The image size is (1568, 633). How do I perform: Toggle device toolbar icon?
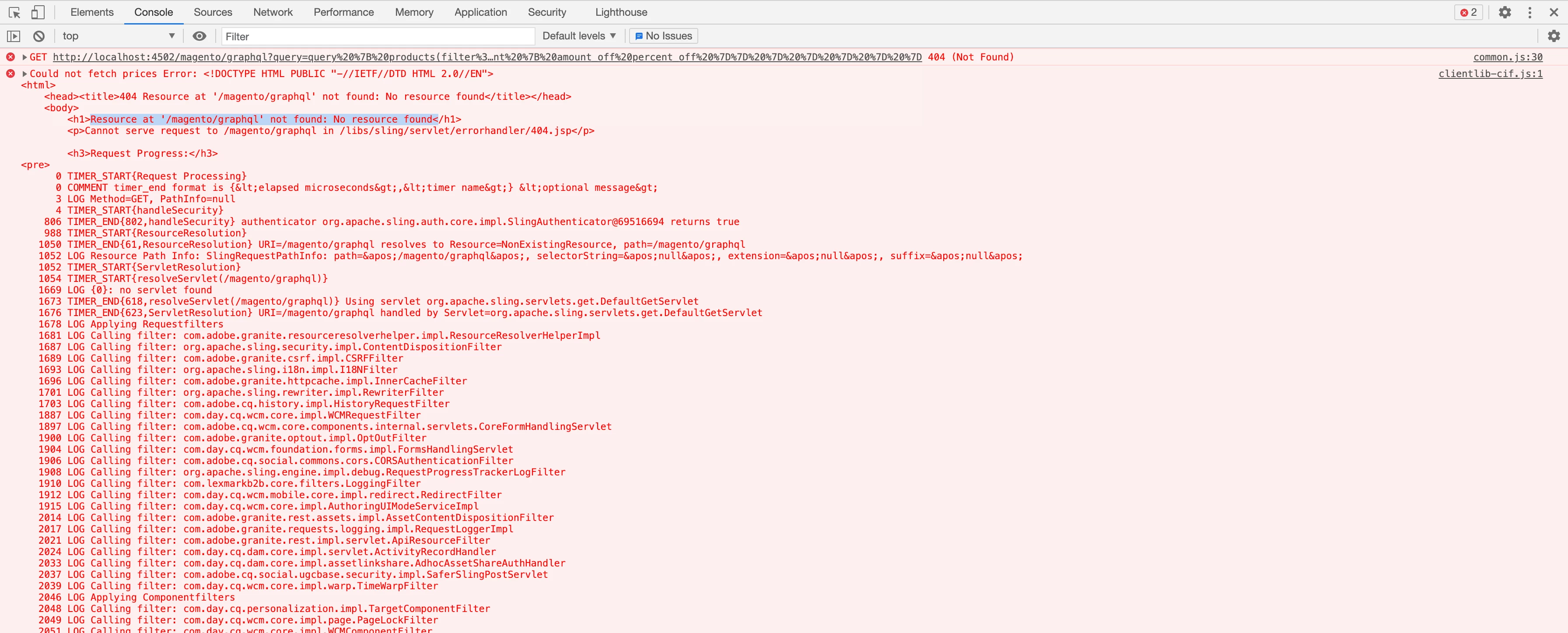(x=38, y=12)
